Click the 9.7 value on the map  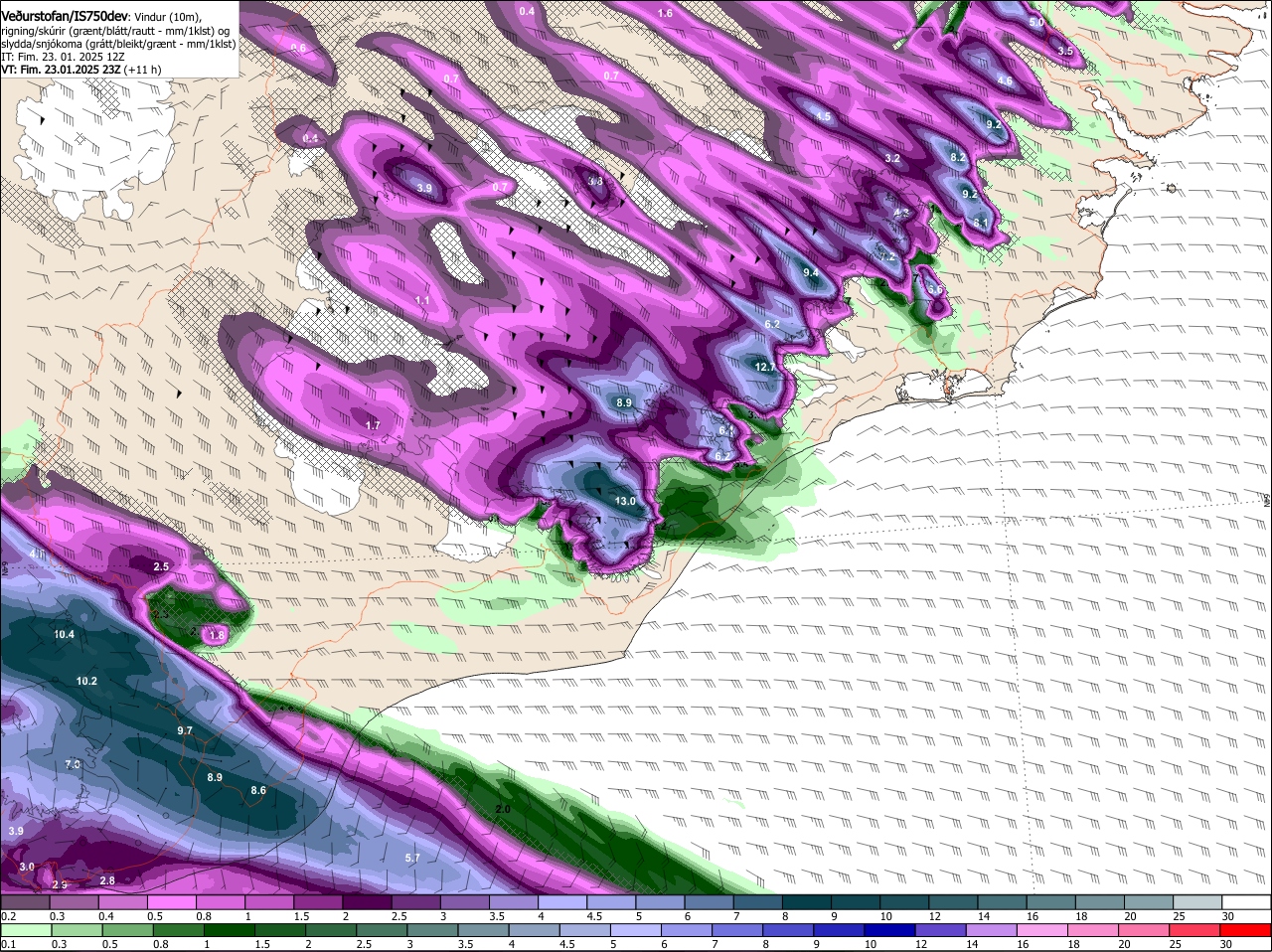184,730
